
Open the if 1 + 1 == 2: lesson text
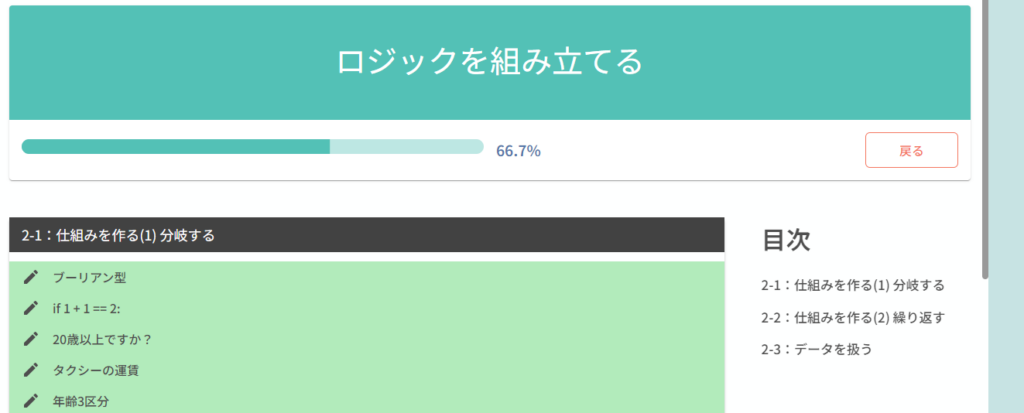click(87, 308)
